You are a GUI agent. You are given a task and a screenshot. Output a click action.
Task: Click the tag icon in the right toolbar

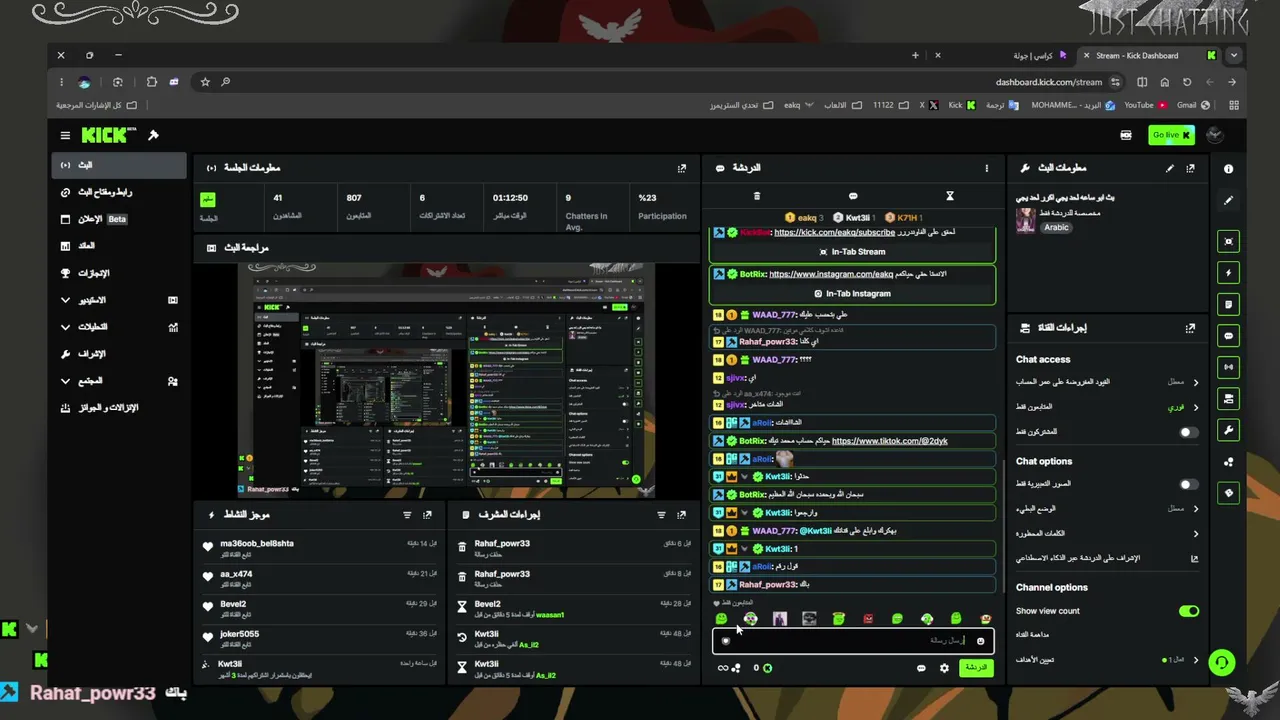[x=1229, y=493]
